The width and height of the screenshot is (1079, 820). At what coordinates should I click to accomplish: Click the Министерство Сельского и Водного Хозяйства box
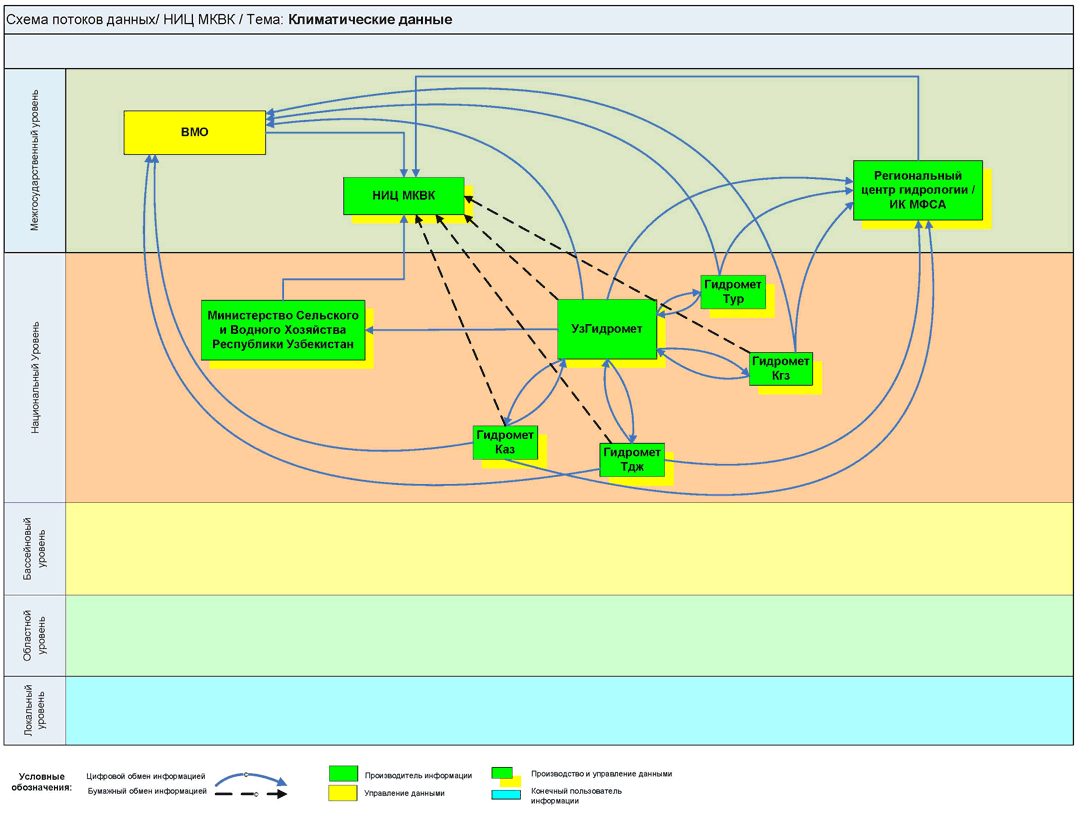point(282,329)
